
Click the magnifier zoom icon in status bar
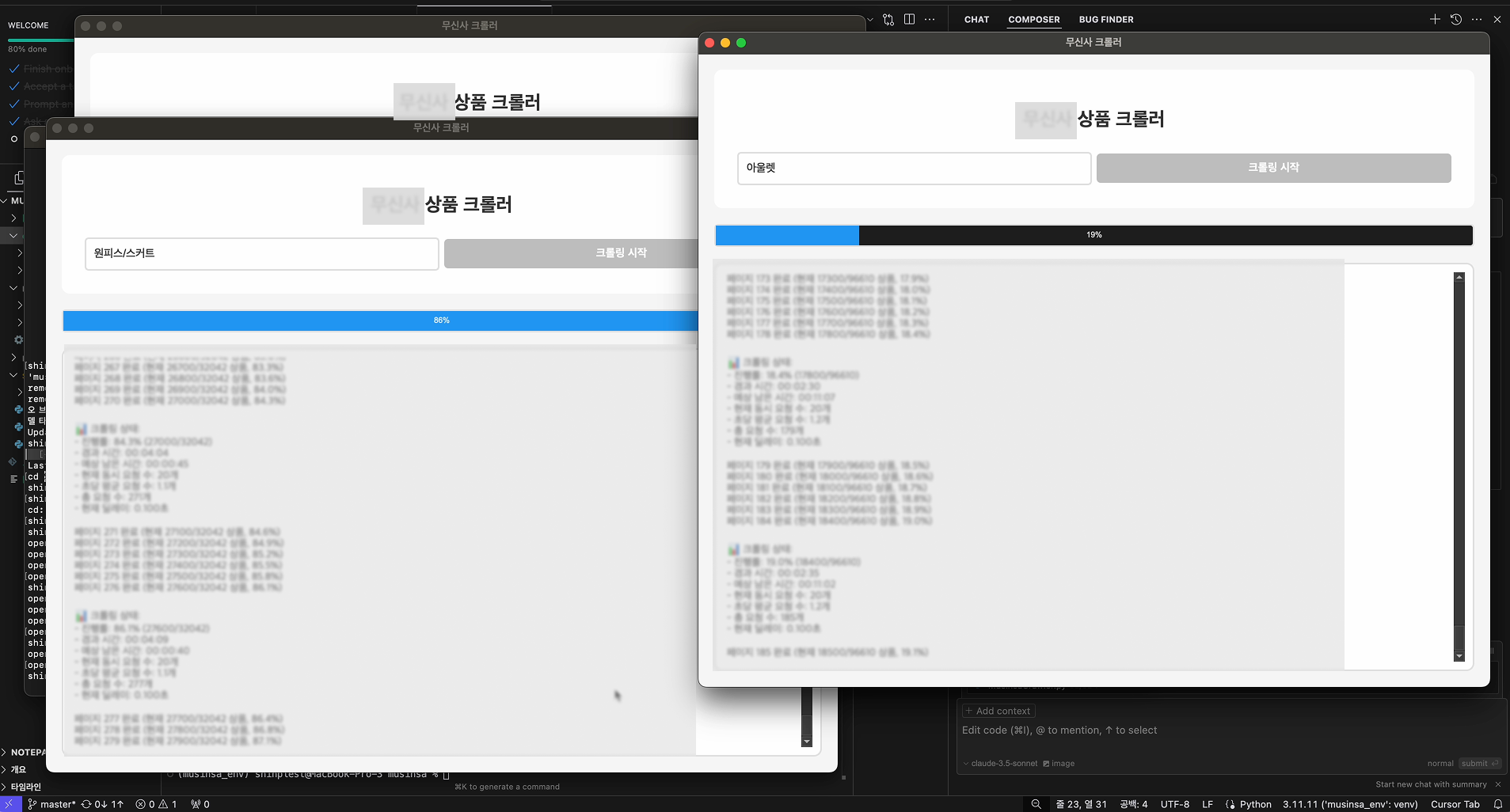click(1036, 804)
